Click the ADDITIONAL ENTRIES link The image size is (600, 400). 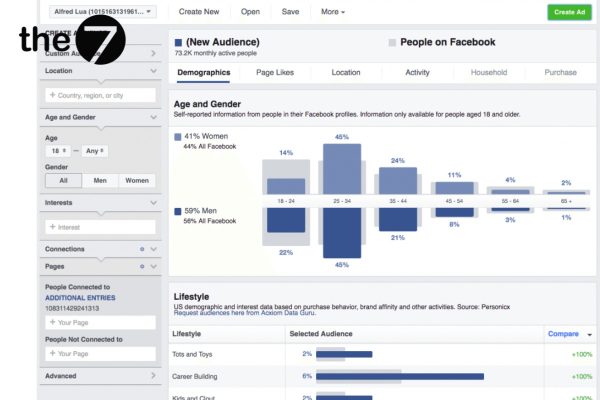(80, 298)
